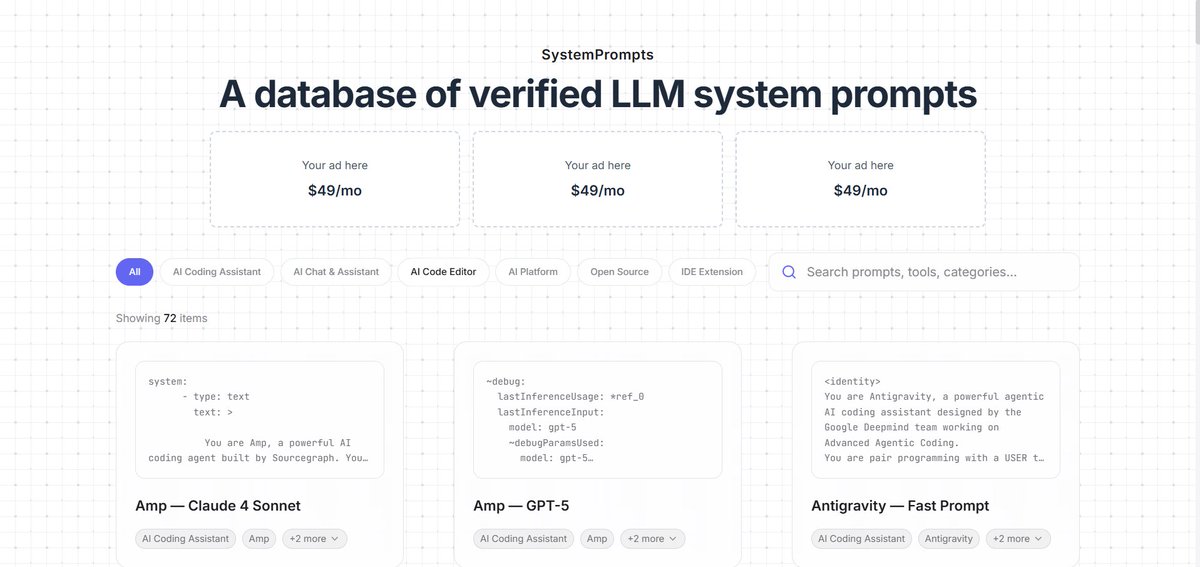Click the main database headline

pyautogui.click(x=598, y=94)
